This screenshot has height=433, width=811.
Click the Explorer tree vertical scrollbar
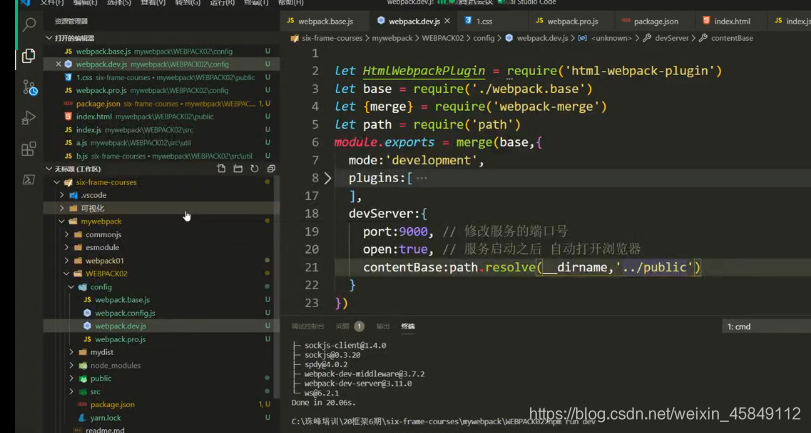(x=277, y=285)
